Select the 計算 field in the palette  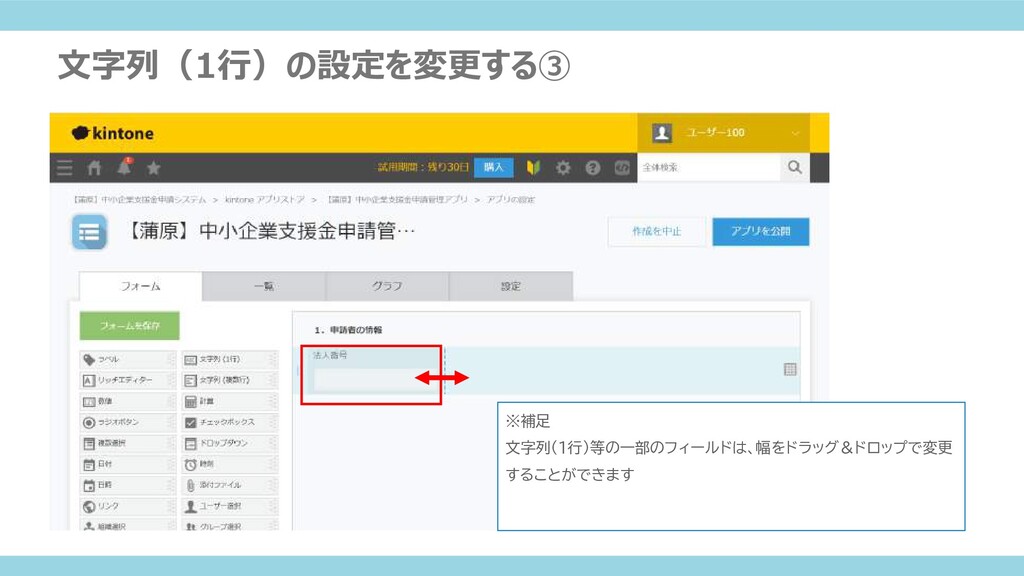click(x=229, y=401)
